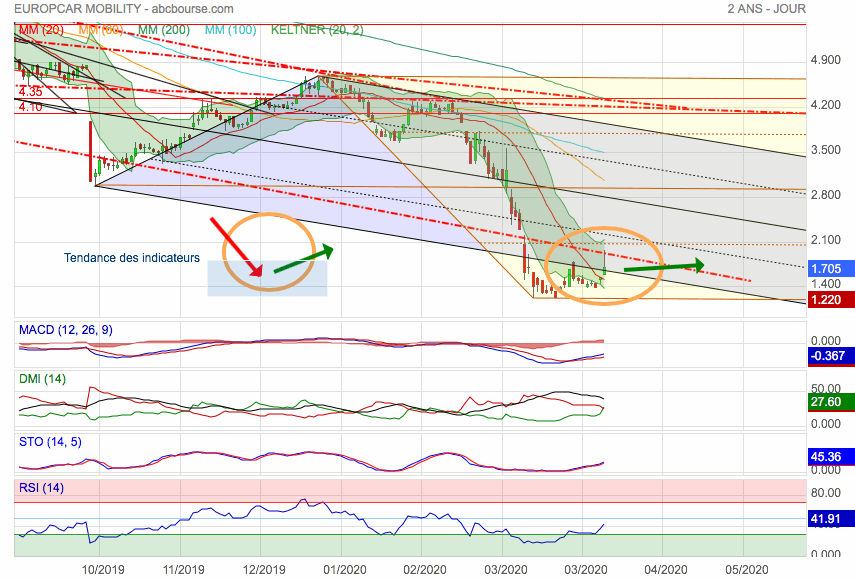Click the 4.10 support level label
The width and height of the screenshot is (855, 580).
(31, 107)
